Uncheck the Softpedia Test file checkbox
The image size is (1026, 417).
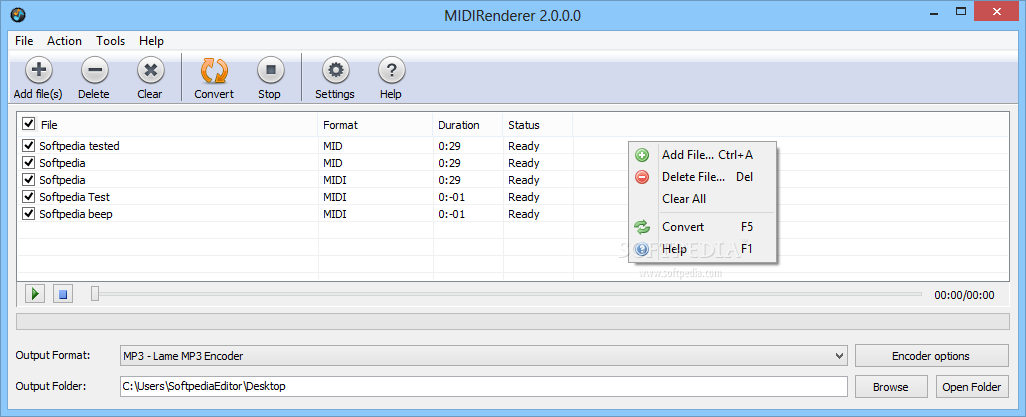(29, 196)
